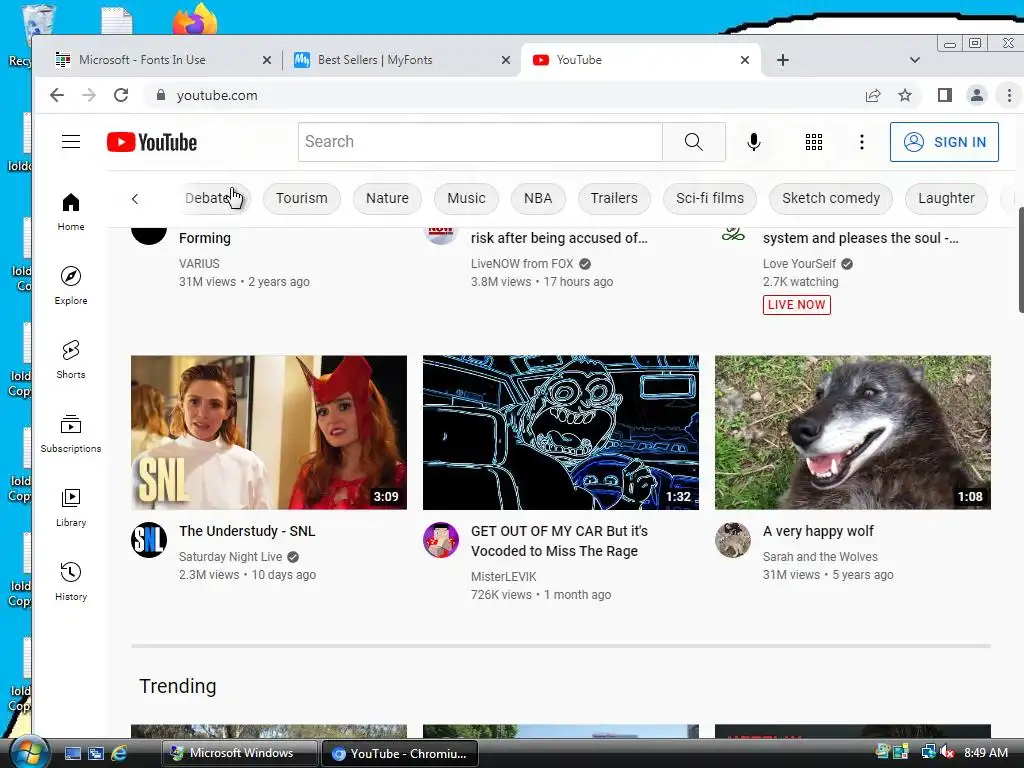Open A very happy wolf video title
Screen dimensions: 1024x768
(818, 531)
